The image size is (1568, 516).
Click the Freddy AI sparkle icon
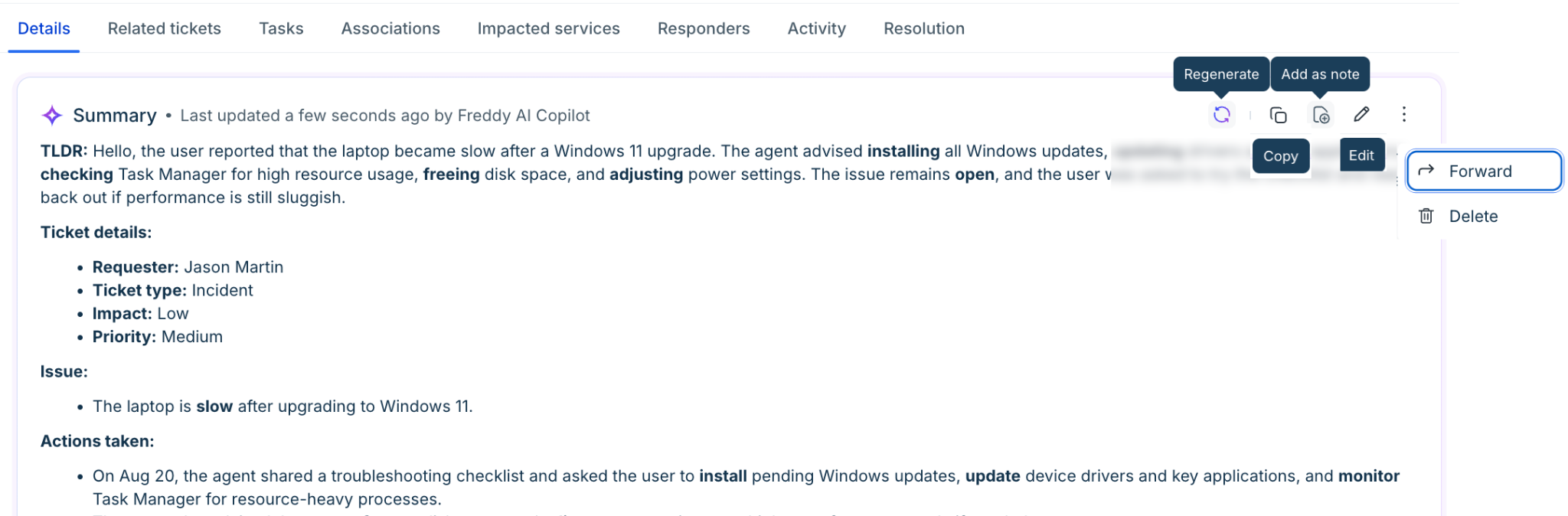click(x=52, y=116)
